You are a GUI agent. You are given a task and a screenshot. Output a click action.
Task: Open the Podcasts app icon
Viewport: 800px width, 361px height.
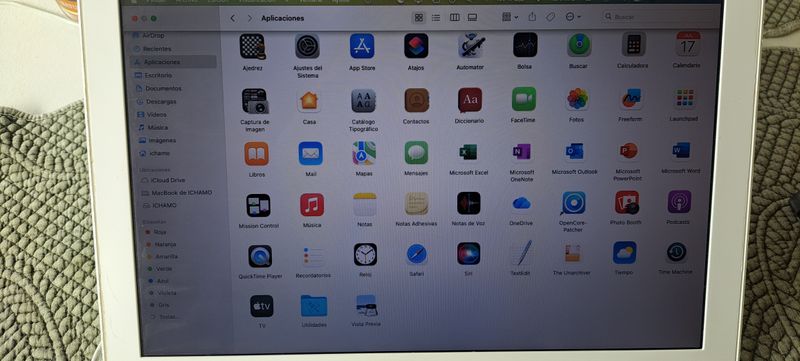[x=679, y=201]
